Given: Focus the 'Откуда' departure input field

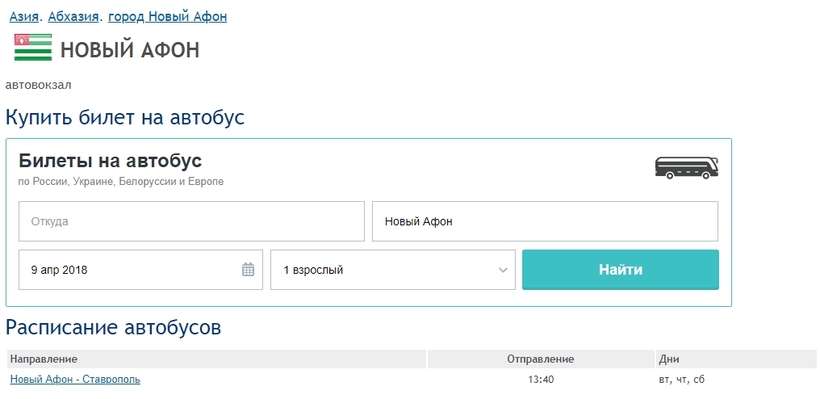Looking at the screenshot, I should (191, 222).
